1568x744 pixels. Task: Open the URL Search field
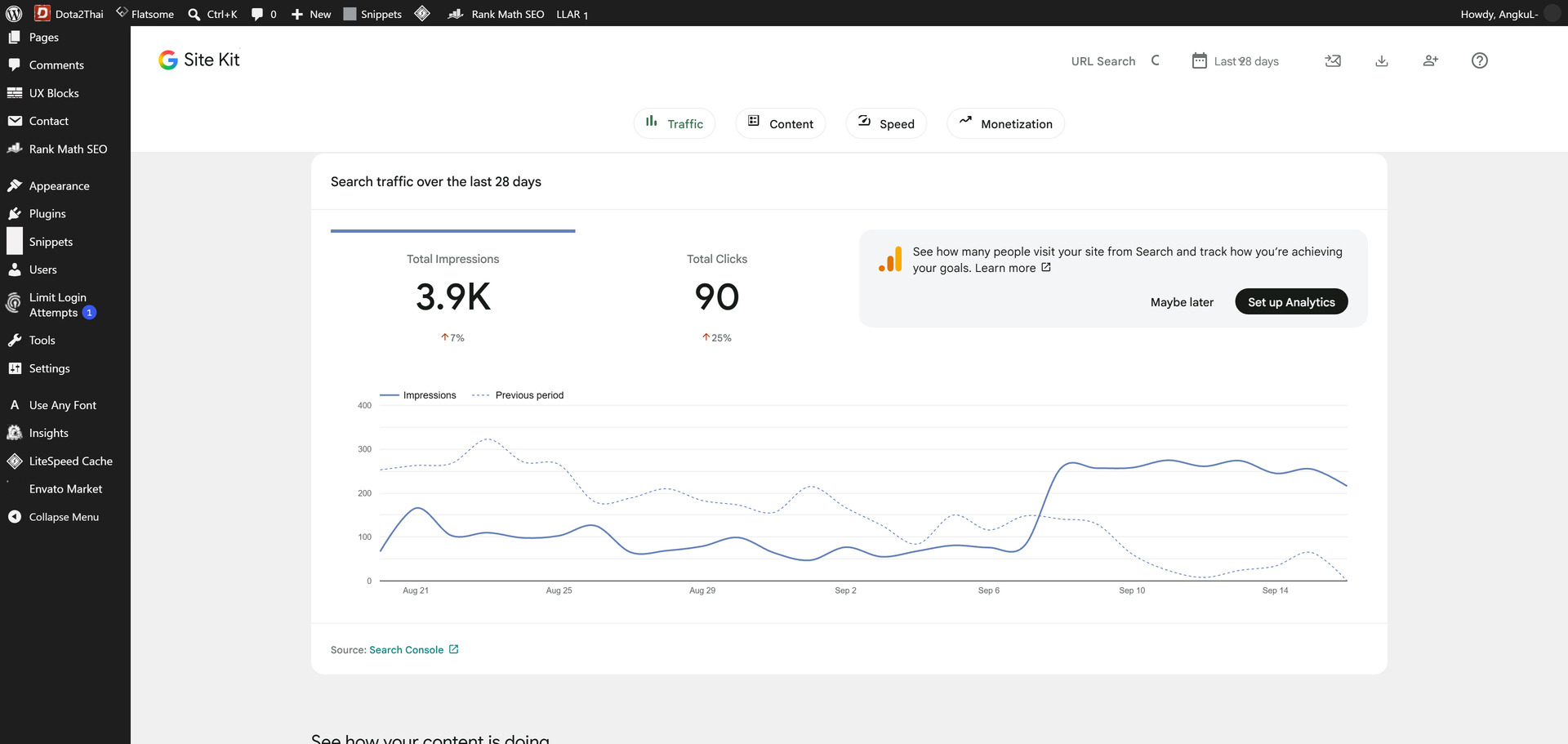click(x=1116, y=60)
